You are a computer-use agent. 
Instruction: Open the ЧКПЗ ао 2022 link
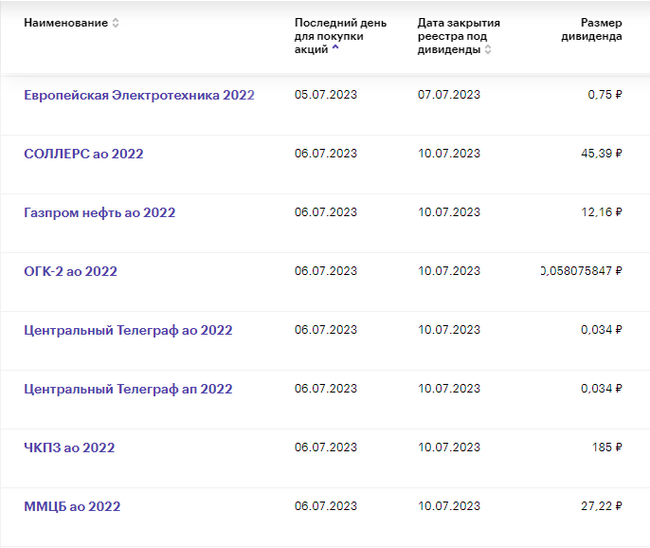tap(69, 447)
